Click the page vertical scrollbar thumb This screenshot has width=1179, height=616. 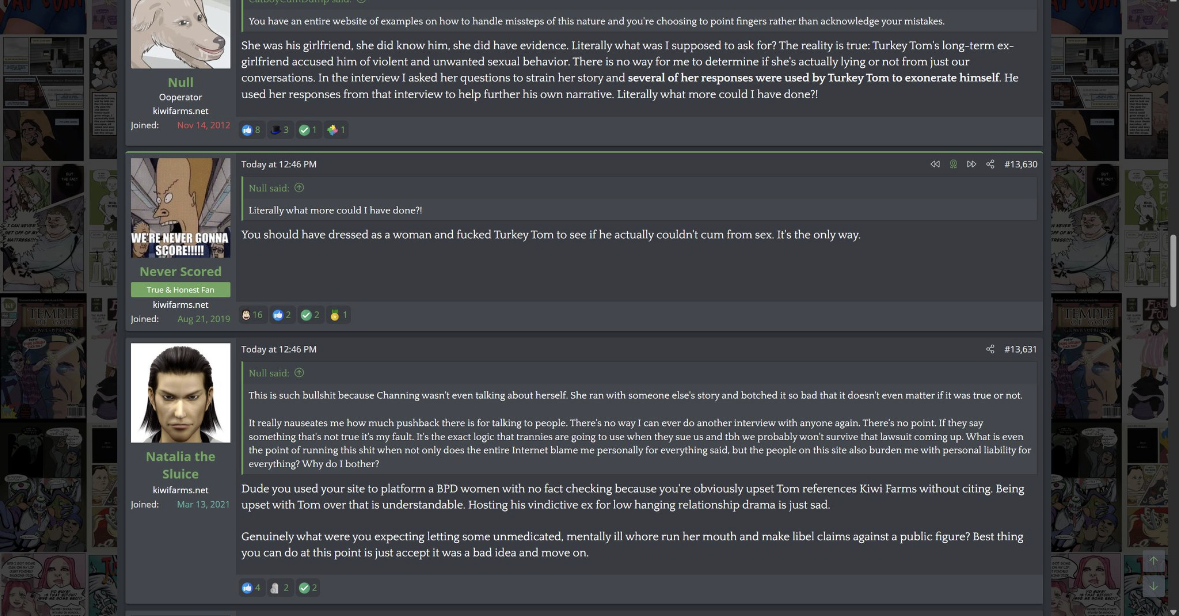1173,270
